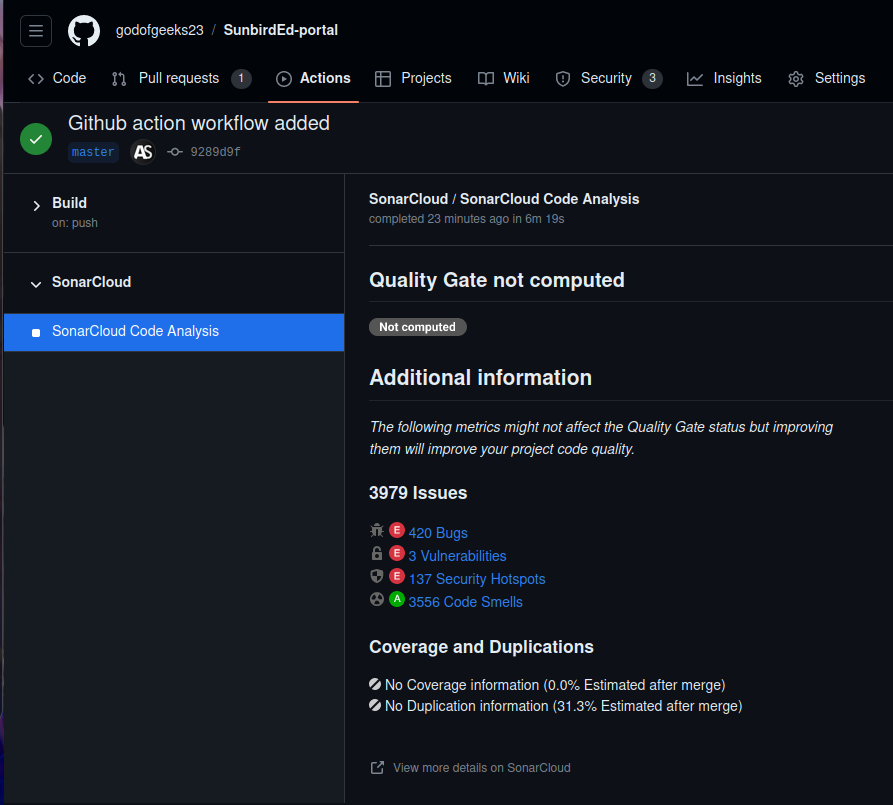Screen dimensions: 893x805
Task: Click the face icon next to Code Smells
Action: (x=376, y=599)
